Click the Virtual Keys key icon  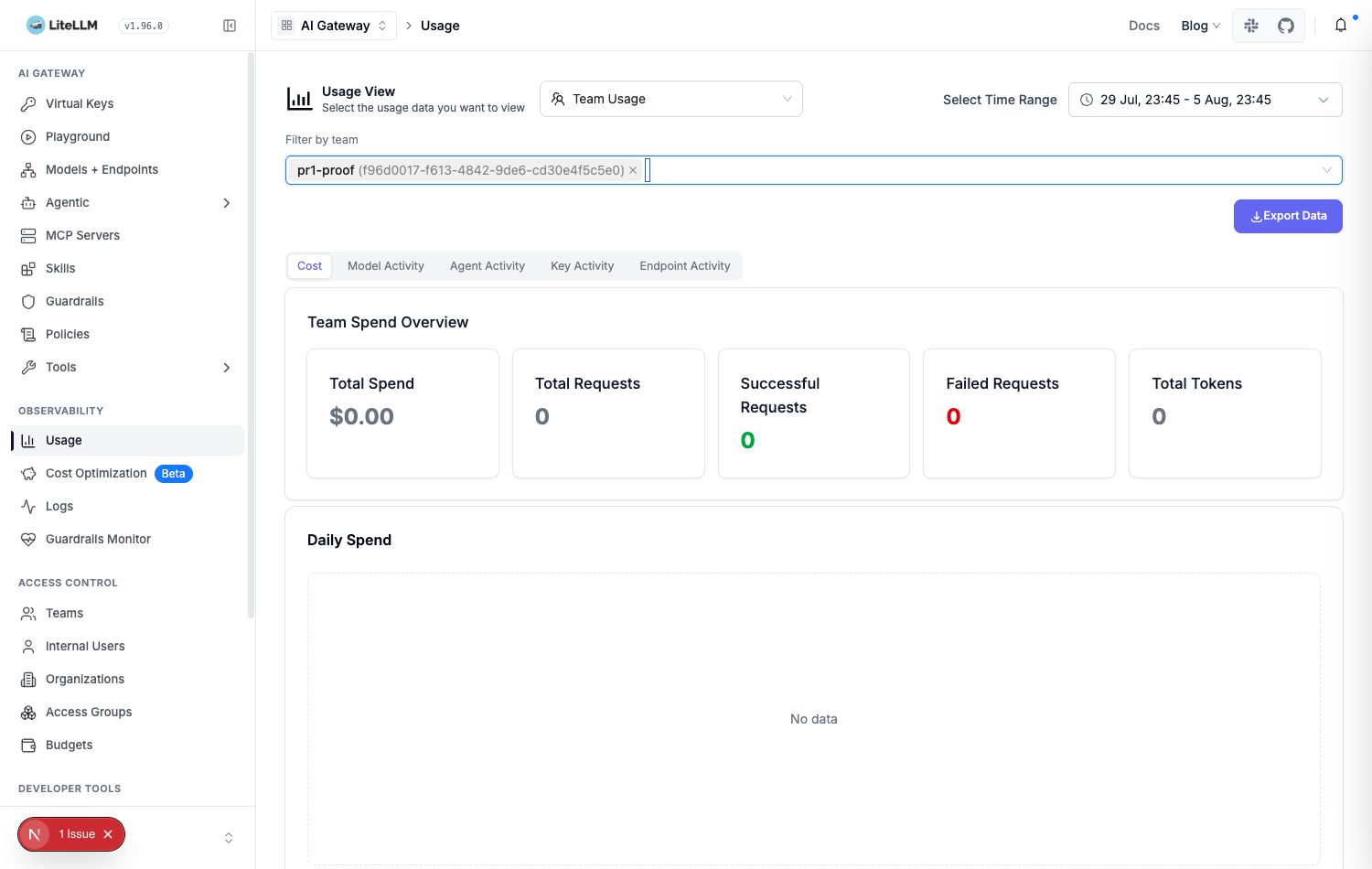pos(28,104)
